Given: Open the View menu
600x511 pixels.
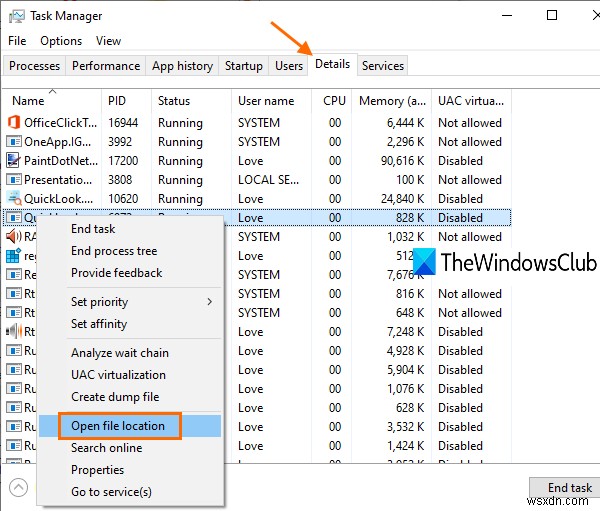Looking at the screenshot, I should tap(108, 41).
